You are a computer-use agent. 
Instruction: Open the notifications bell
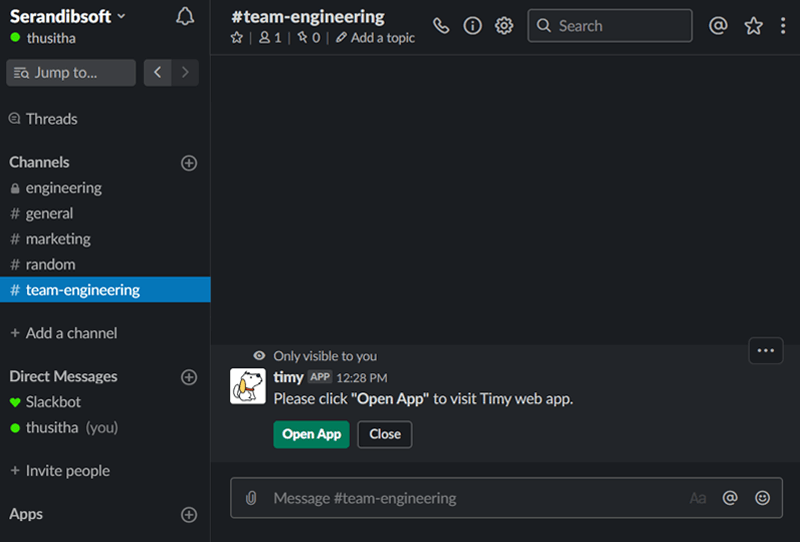[185, 17]
